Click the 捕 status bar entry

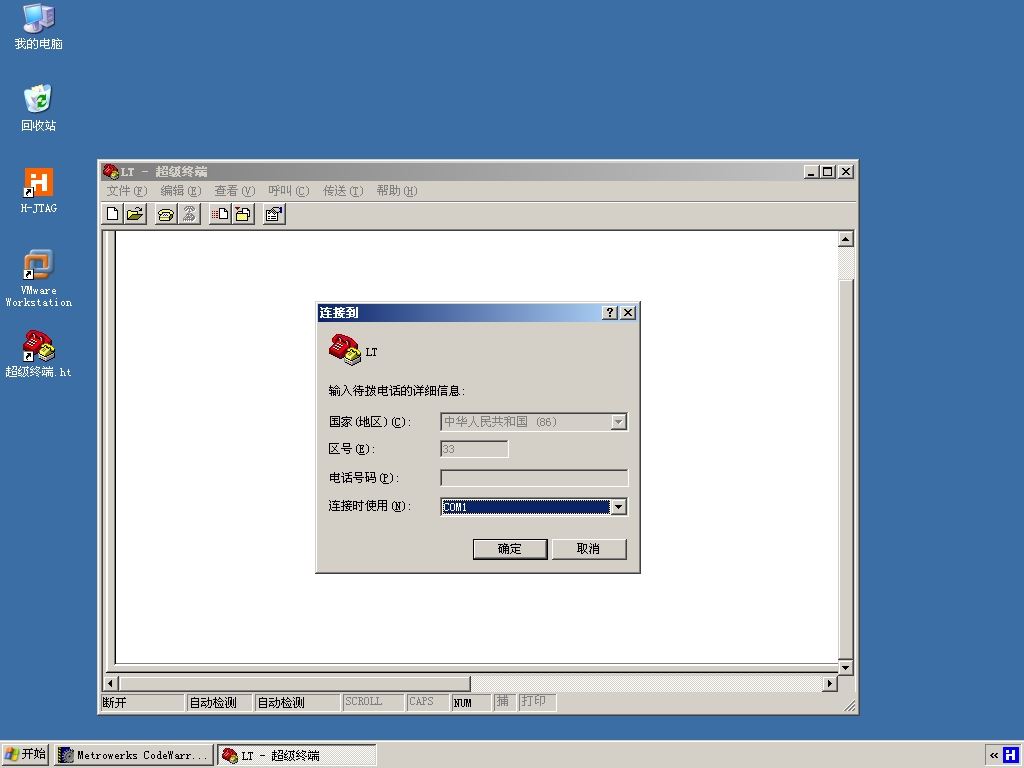tap(504, 702)
